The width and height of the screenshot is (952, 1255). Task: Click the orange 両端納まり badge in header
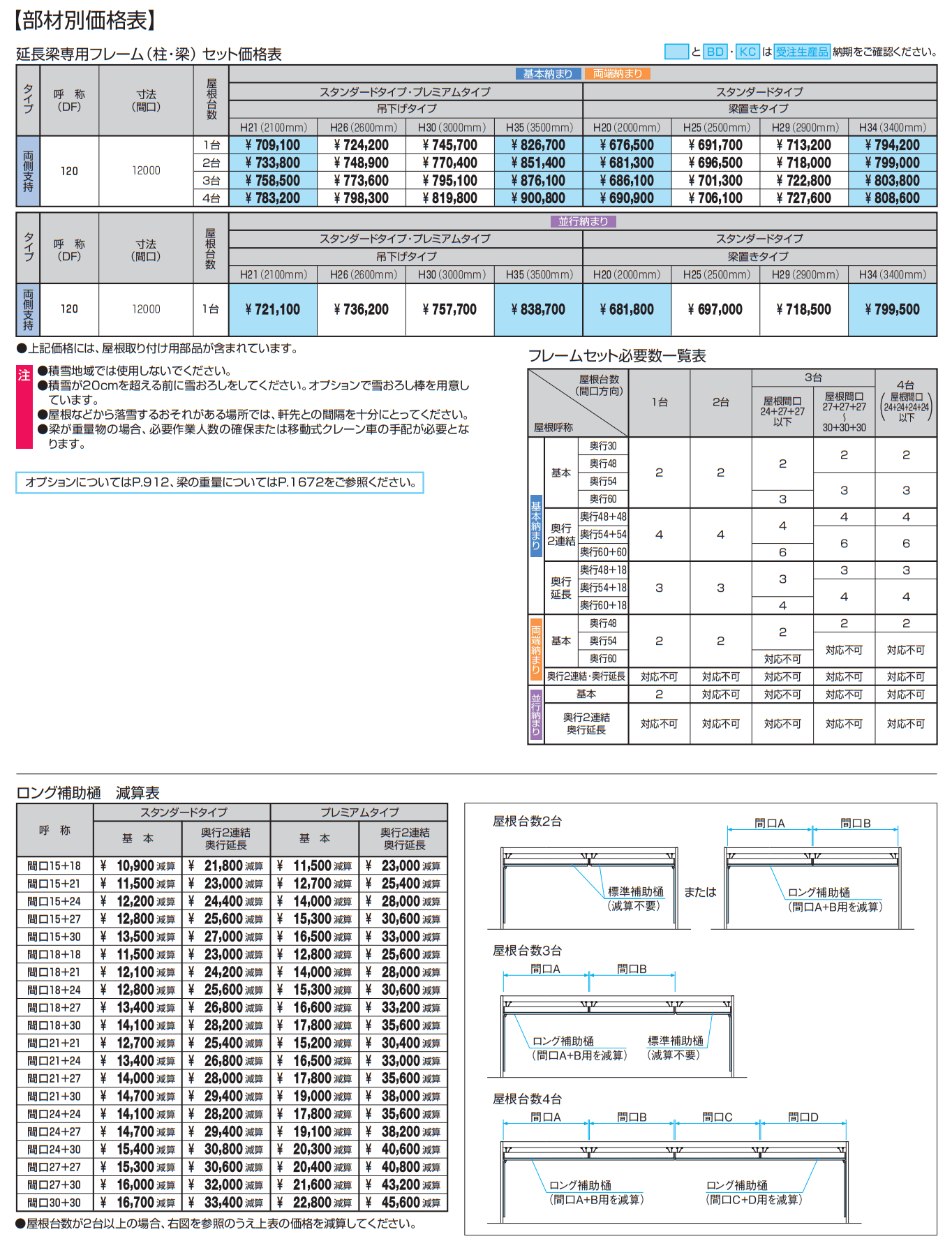(618, 74)
